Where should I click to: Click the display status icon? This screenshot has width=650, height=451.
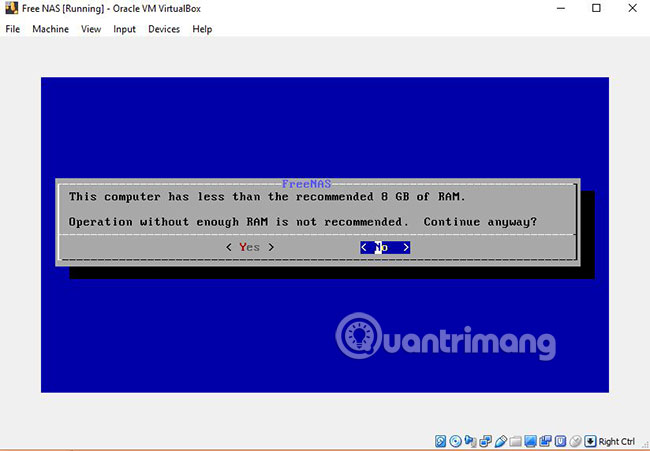coord(531,441)
